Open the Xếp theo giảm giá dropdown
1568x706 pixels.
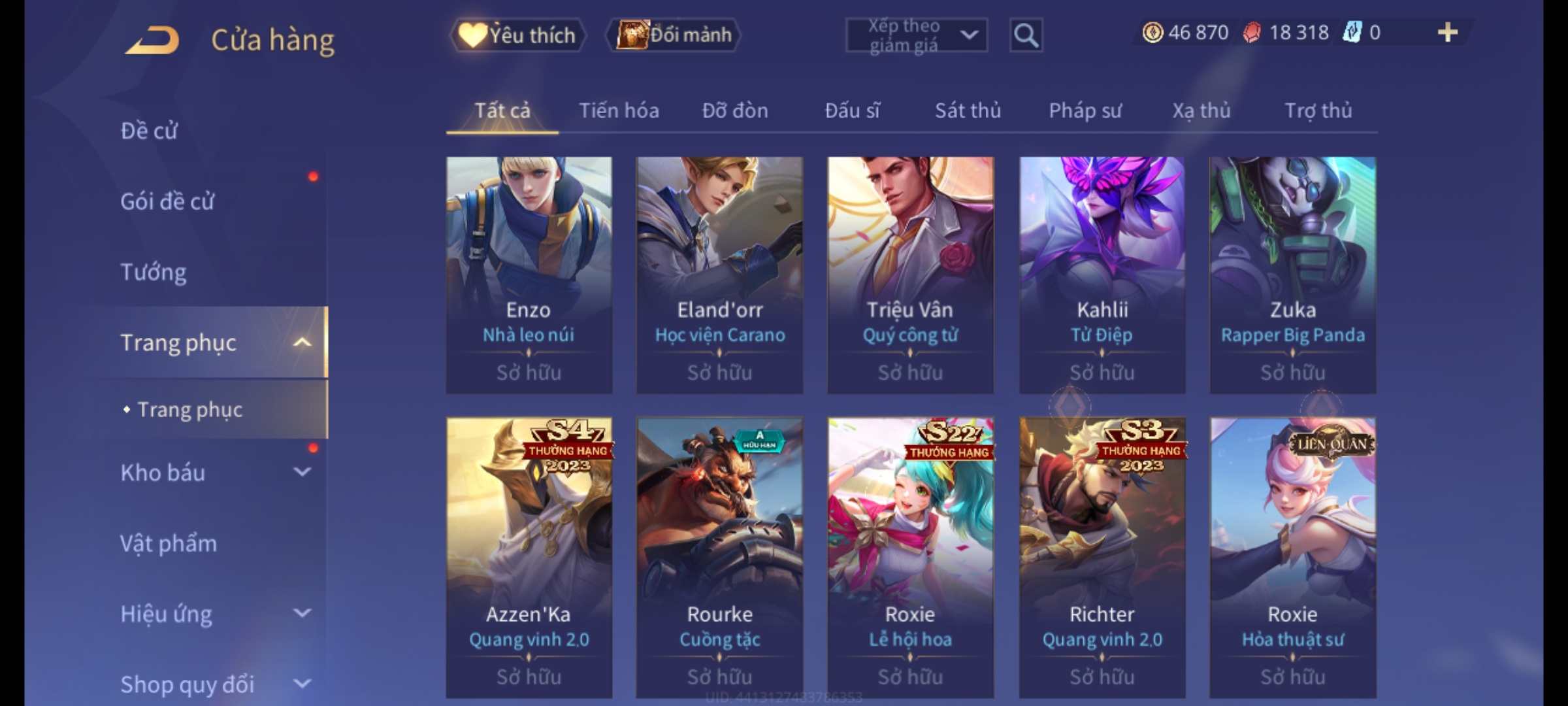click(x=916, y=35)
